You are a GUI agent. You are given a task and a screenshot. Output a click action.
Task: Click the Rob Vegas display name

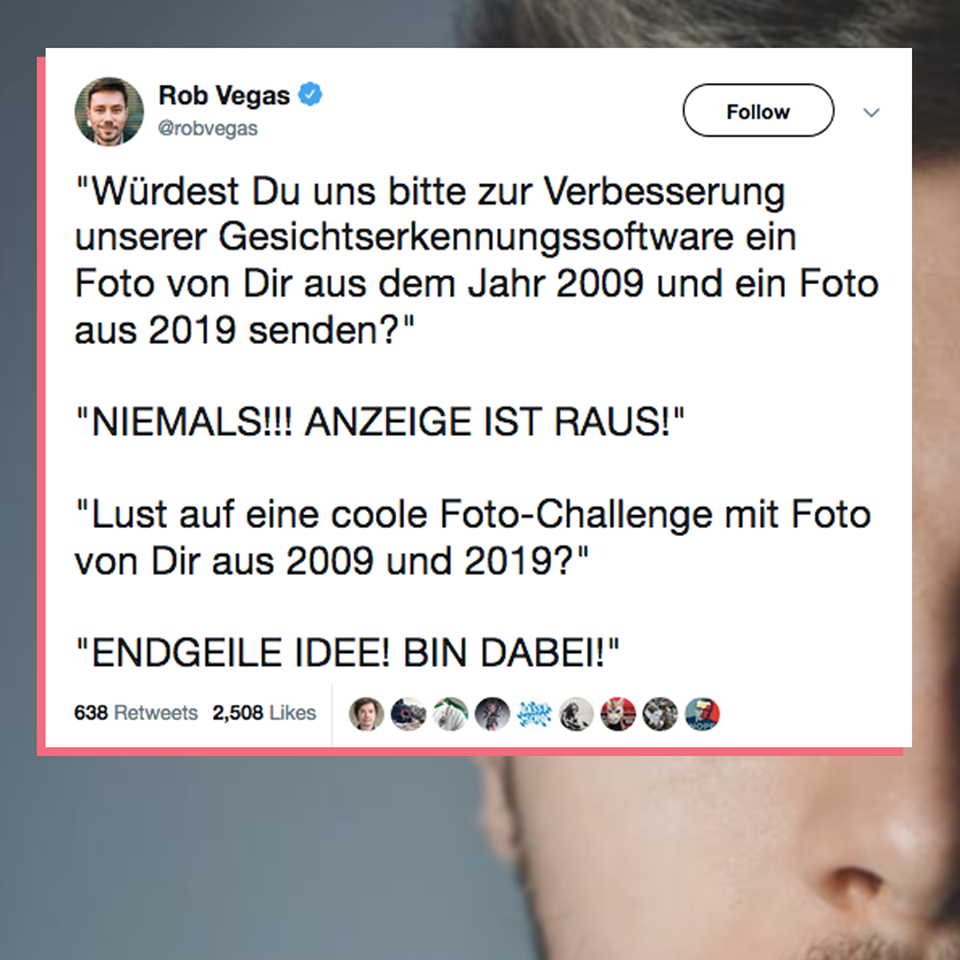pos(224,96)
